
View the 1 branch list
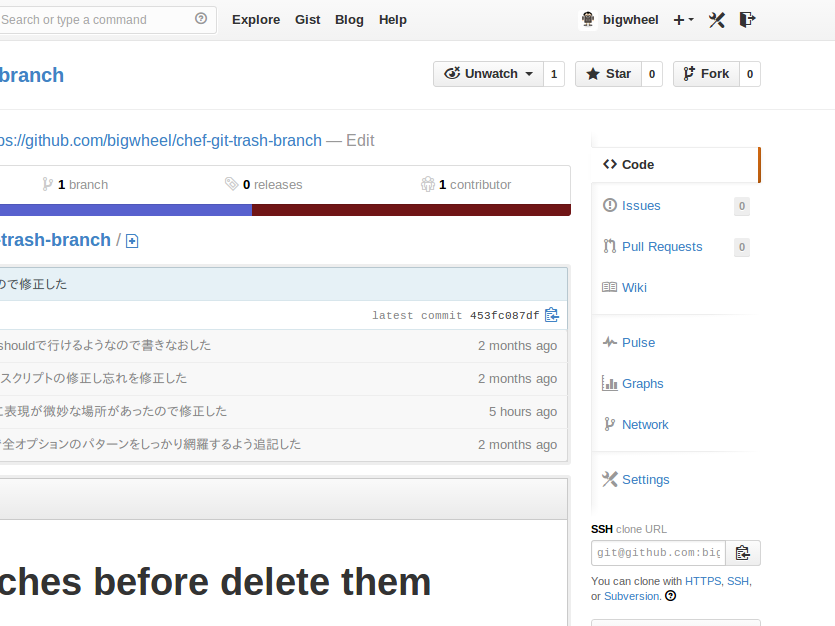tap(75, 185)
